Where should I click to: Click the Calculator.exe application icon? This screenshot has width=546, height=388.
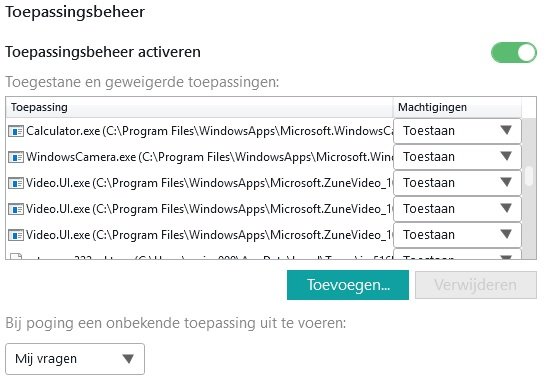(16, 131)
